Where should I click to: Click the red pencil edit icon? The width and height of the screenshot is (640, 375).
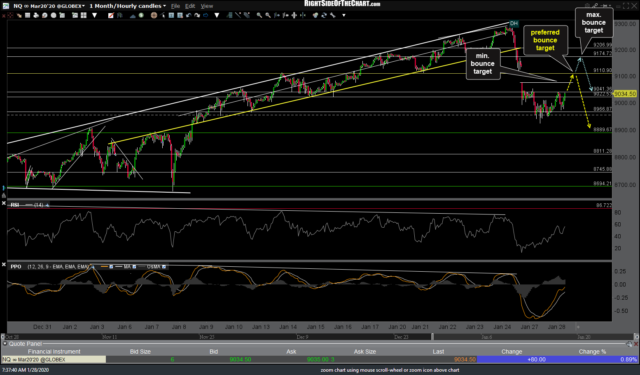tap(111, 15)
